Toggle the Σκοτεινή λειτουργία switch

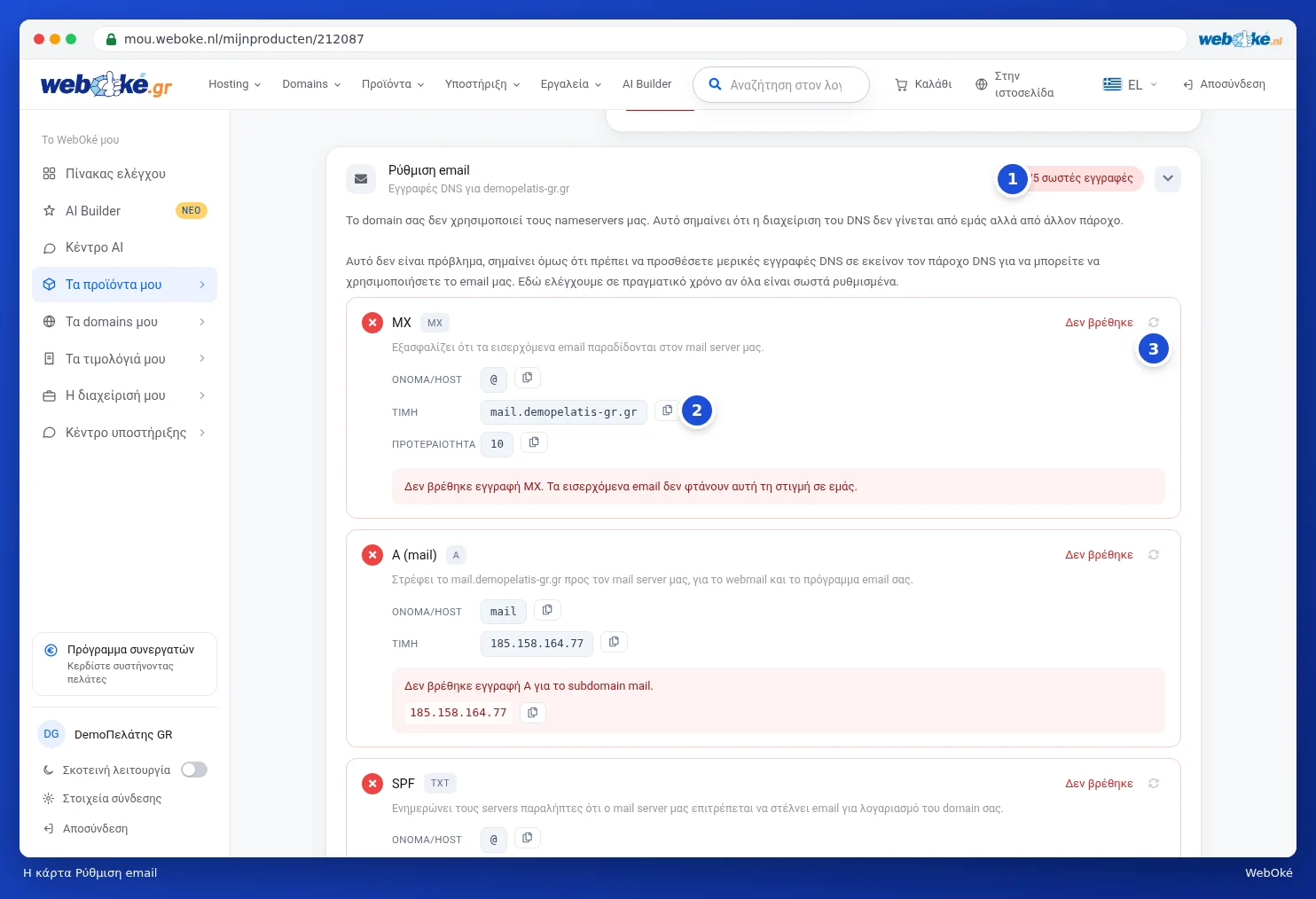click(x=194, y=770)
